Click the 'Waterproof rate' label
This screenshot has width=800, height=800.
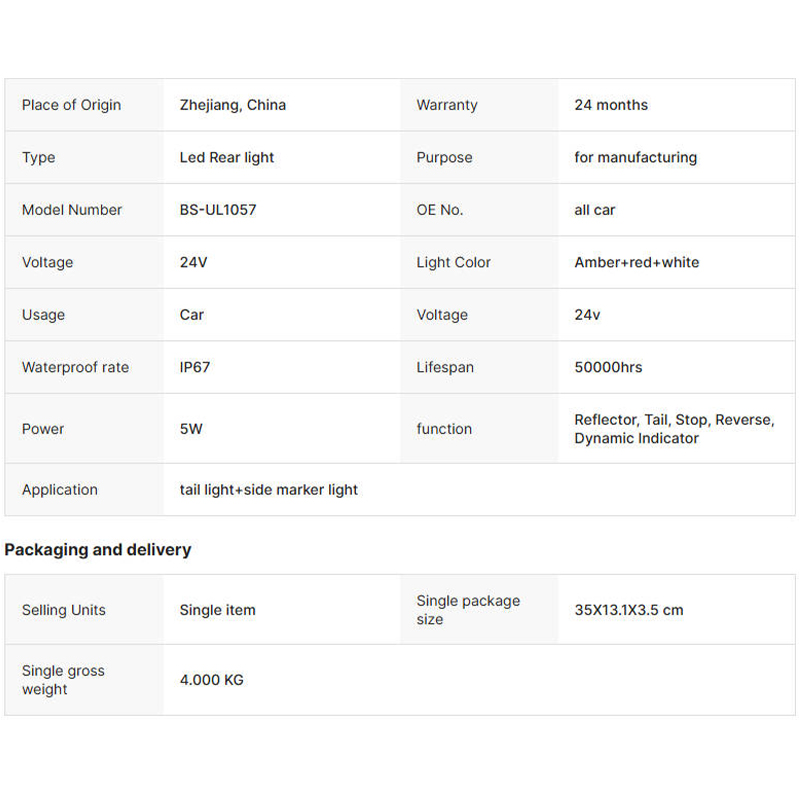point(75,368)
